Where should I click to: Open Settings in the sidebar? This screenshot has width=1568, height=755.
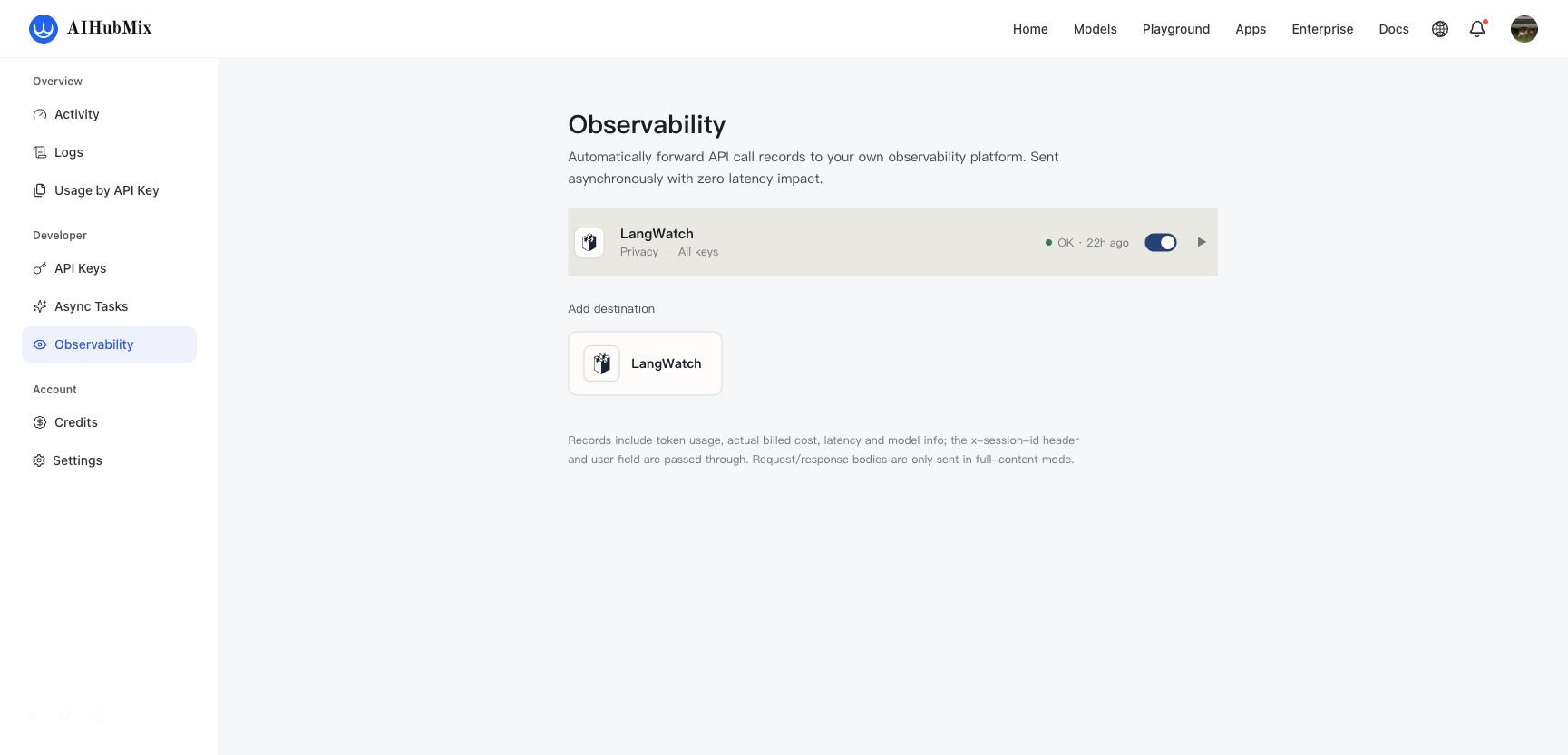click(109, 460)
